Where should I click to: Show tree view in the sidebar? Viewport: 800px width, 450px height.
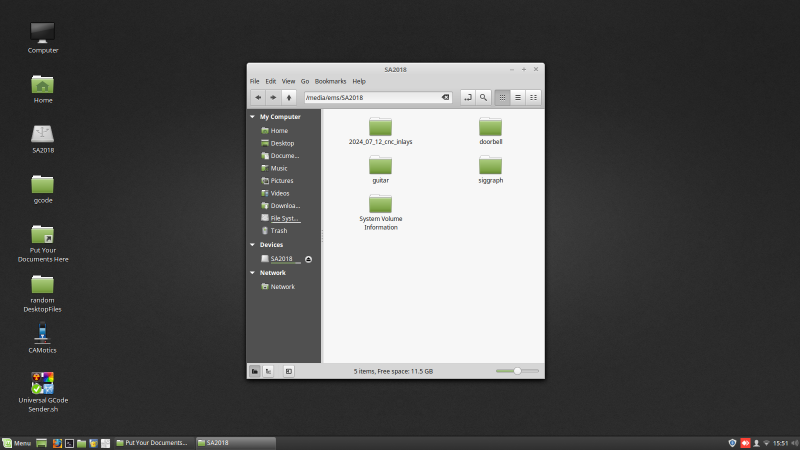[x=268, y=371]
